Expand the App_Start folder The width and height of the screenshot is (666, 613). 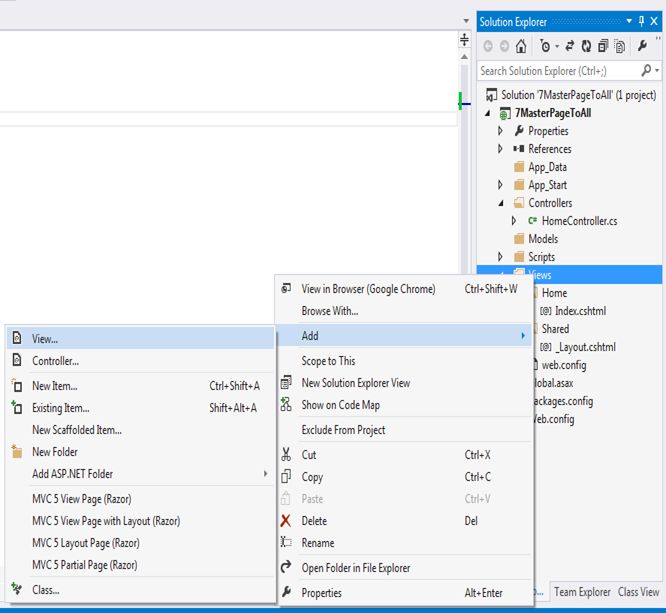click(501, 185)
